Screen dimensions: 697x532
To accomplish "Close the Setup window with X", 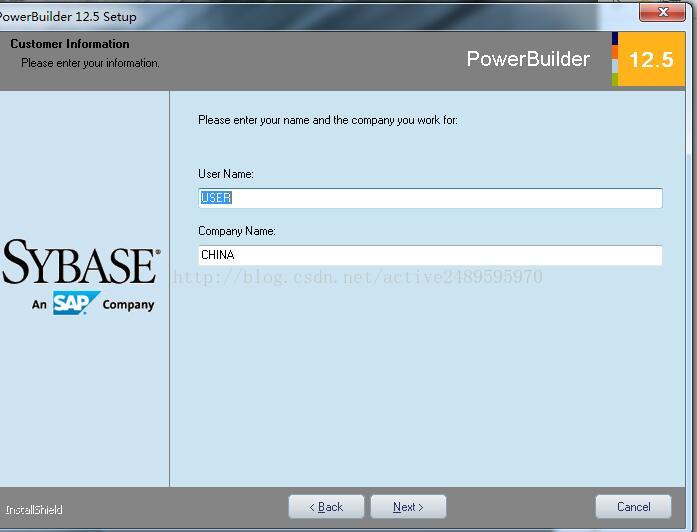I will [662, 12].
